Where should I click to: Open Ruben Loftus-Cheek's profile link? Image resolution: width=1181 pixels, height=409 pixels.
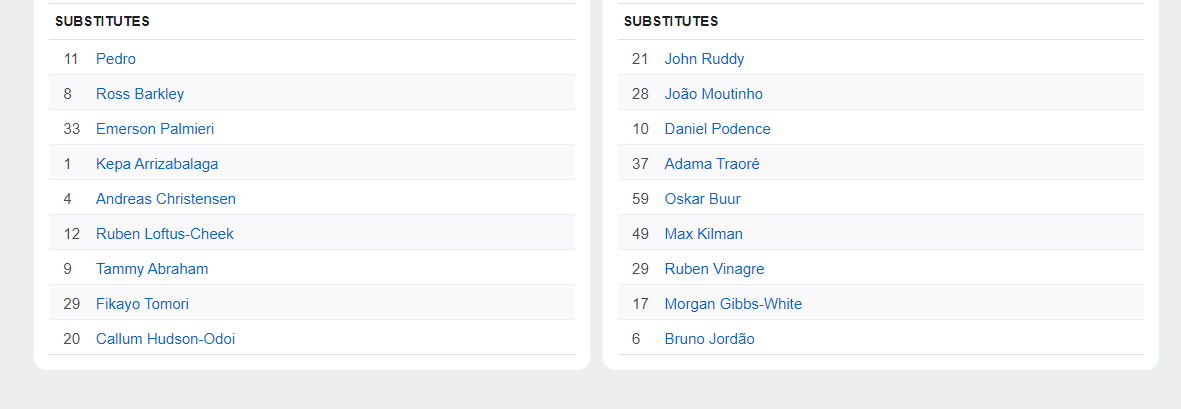click(165, 234)
